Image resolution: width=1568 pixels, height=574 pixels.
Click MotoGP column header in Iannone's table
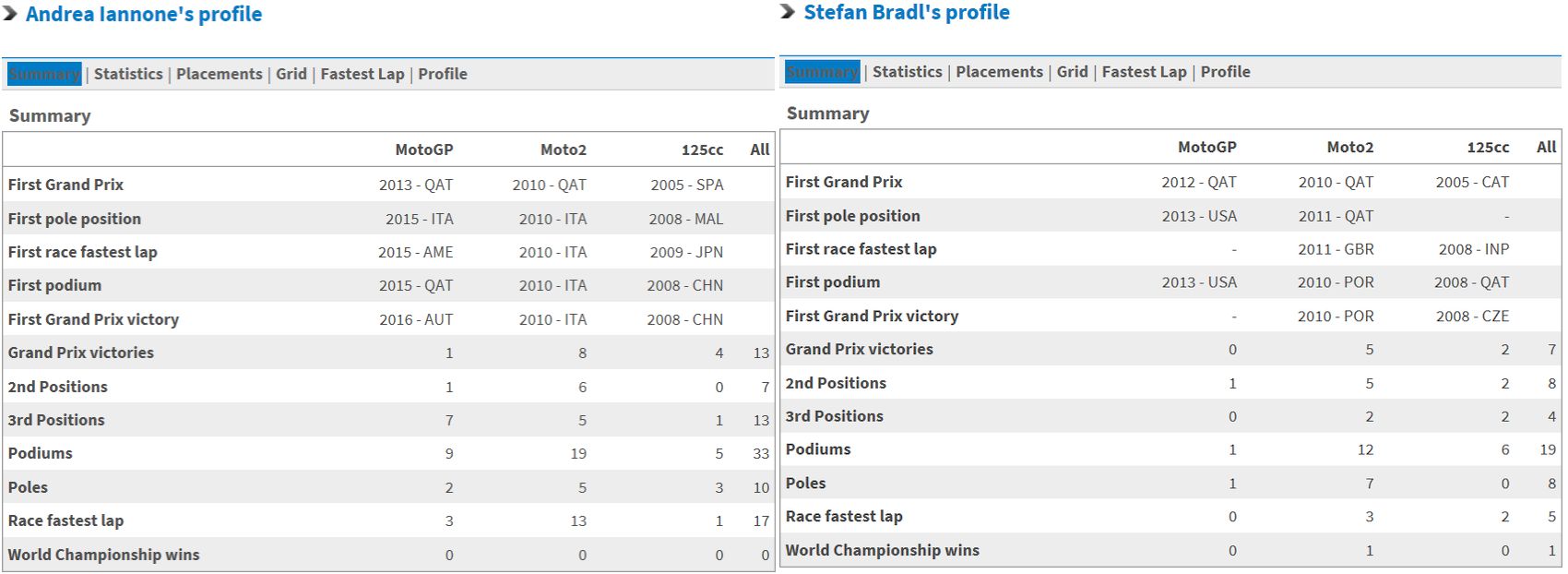pyautogui.click(x=424, y=149)
